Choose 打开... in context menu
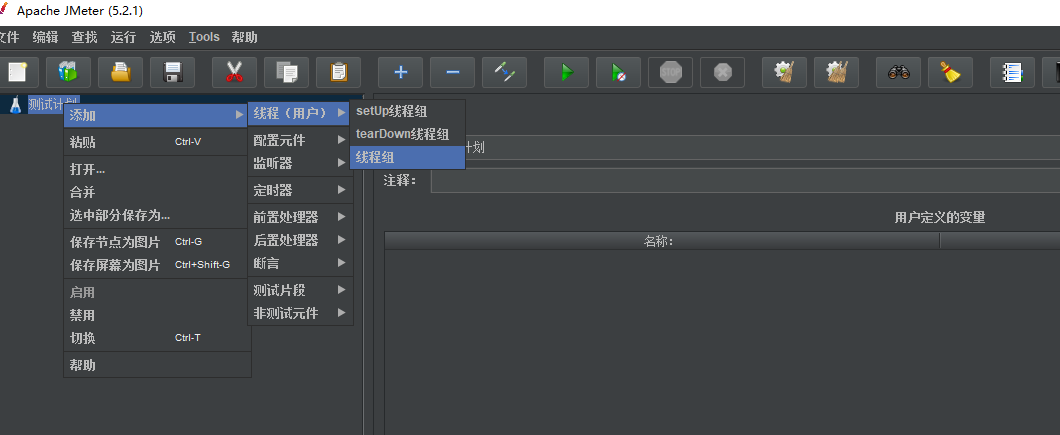 pos(156,169)
